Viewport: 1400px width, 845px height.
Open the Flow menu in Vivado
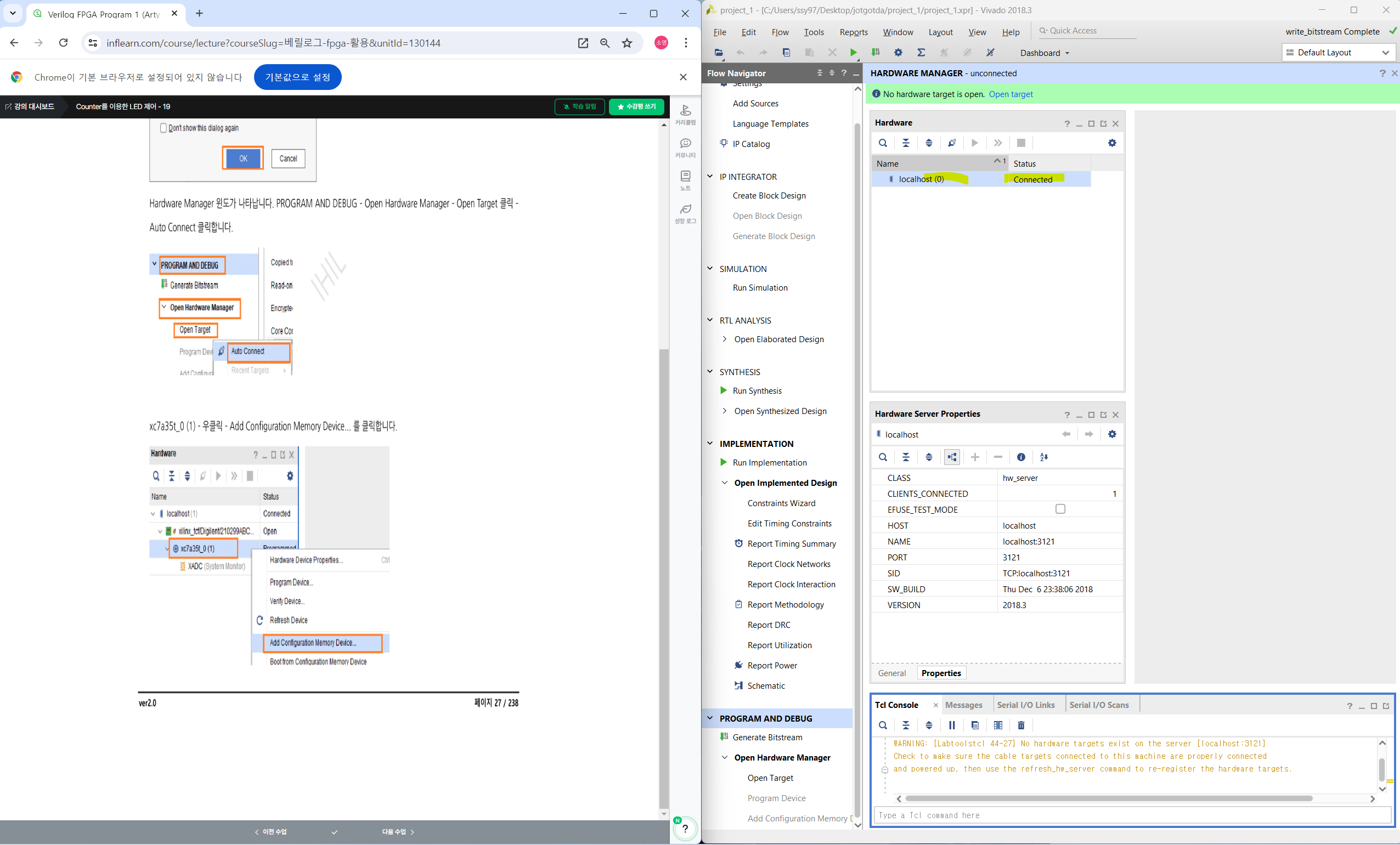click(x=780, y=32)
